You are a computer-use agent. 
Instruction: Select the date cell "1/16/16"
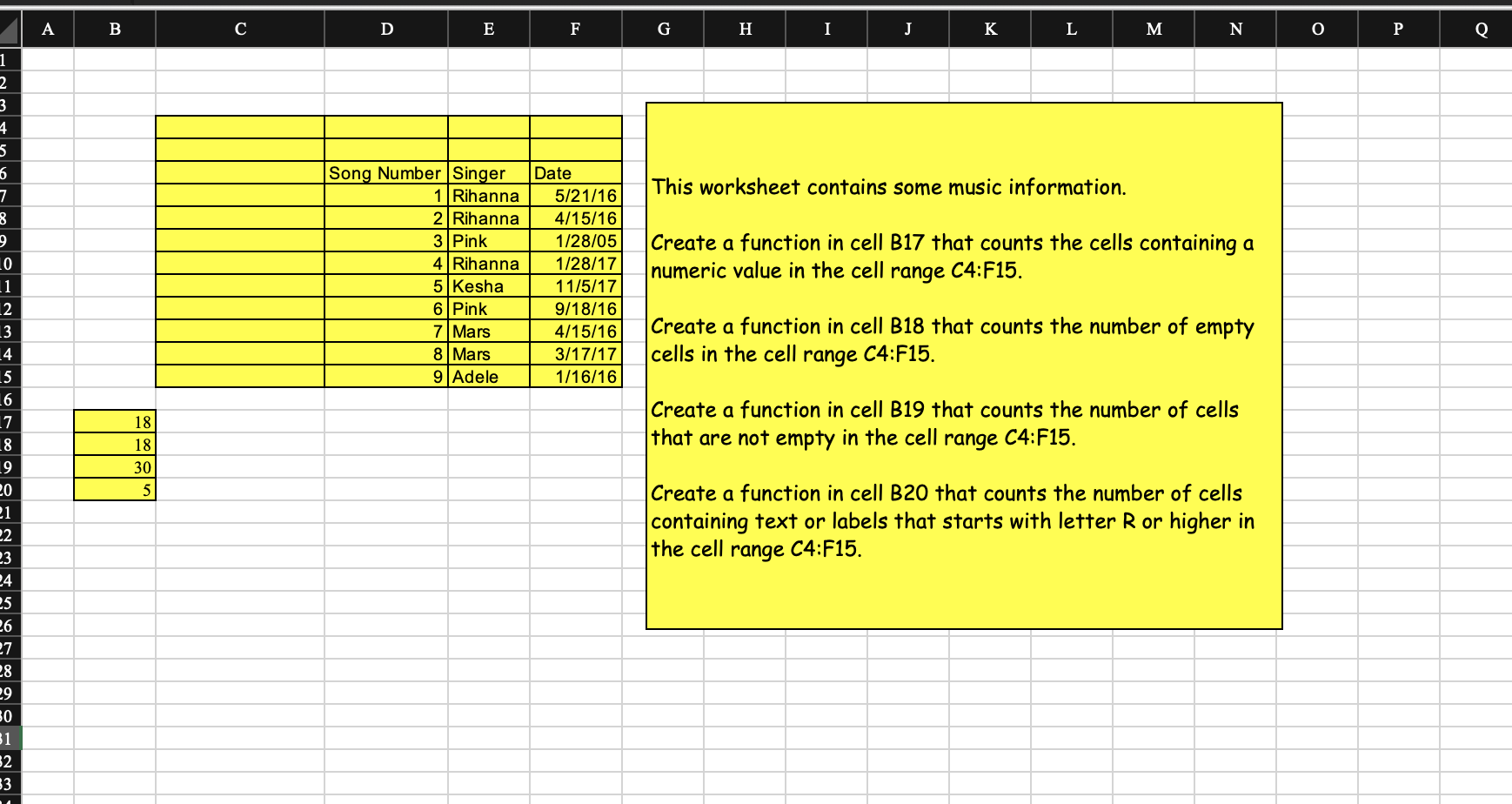click(x=576, y=376)
